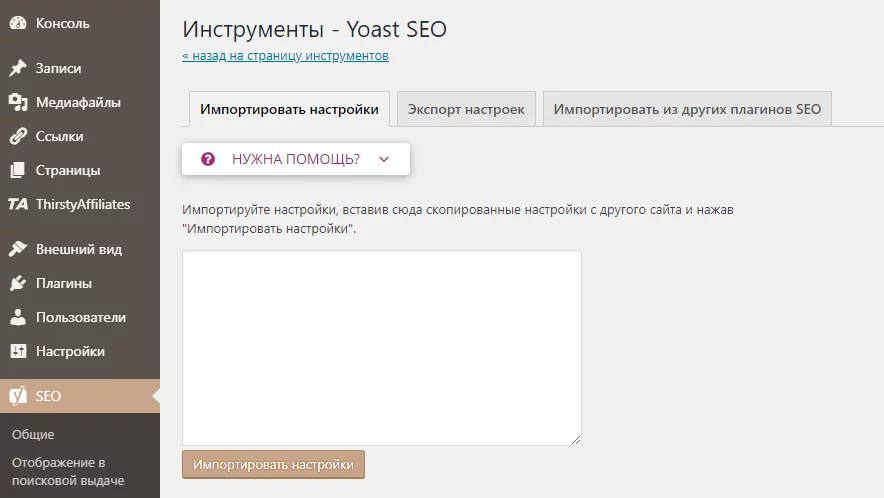Open the НУЖНА ПОМОЩЬ? help panel
This screenshot has height=498, width=884.
pos(296,159)
